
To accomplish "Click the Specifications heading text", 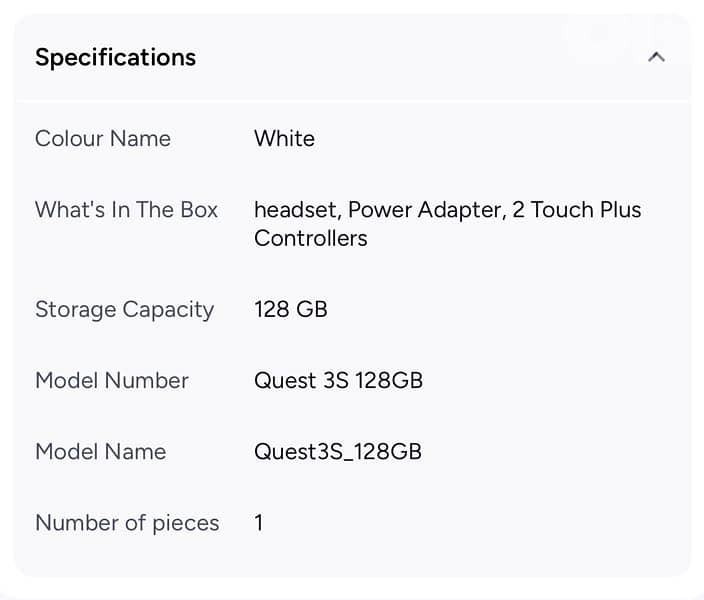I will [115, 57].
